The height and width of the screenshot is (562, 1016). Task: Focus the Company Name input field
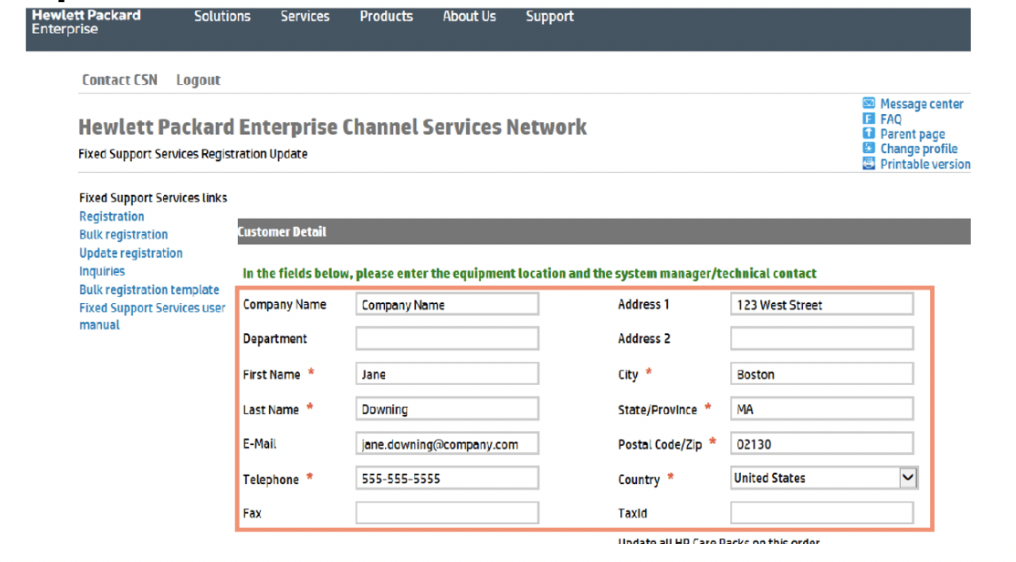[x=447, y=304]
